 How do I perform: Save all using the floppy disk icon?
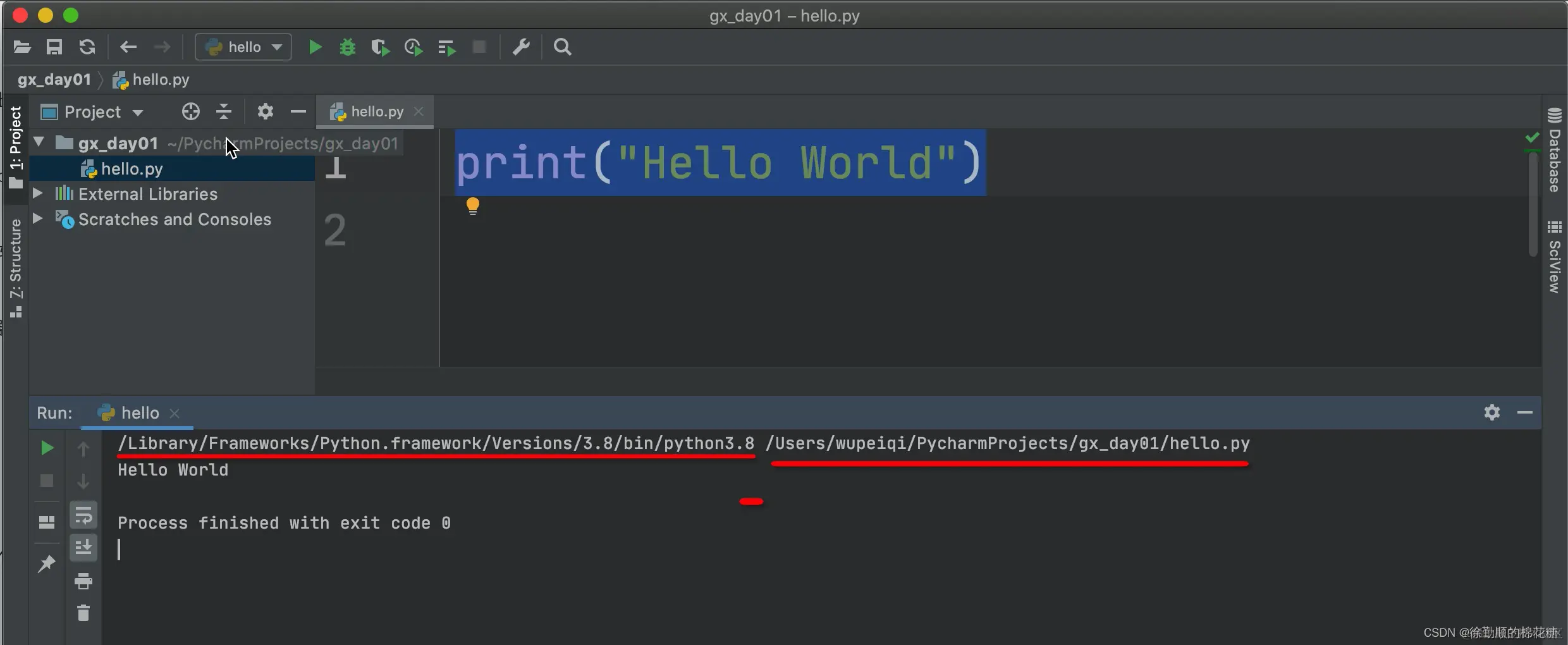click(x=54, y=47)
